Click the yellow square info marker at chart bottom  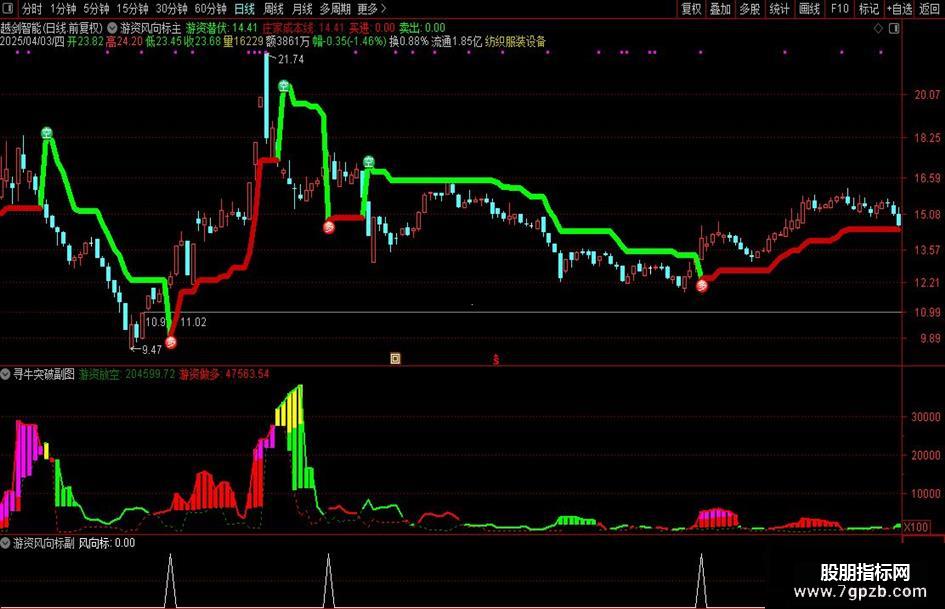click(395, 359)
